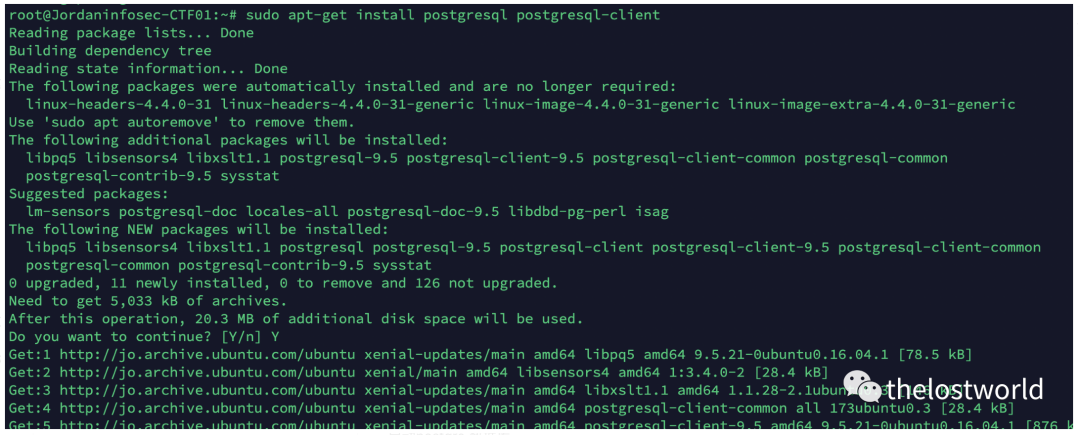
Task: Click the 'Building dependency tree' line
Action: [x=110, y=50]
